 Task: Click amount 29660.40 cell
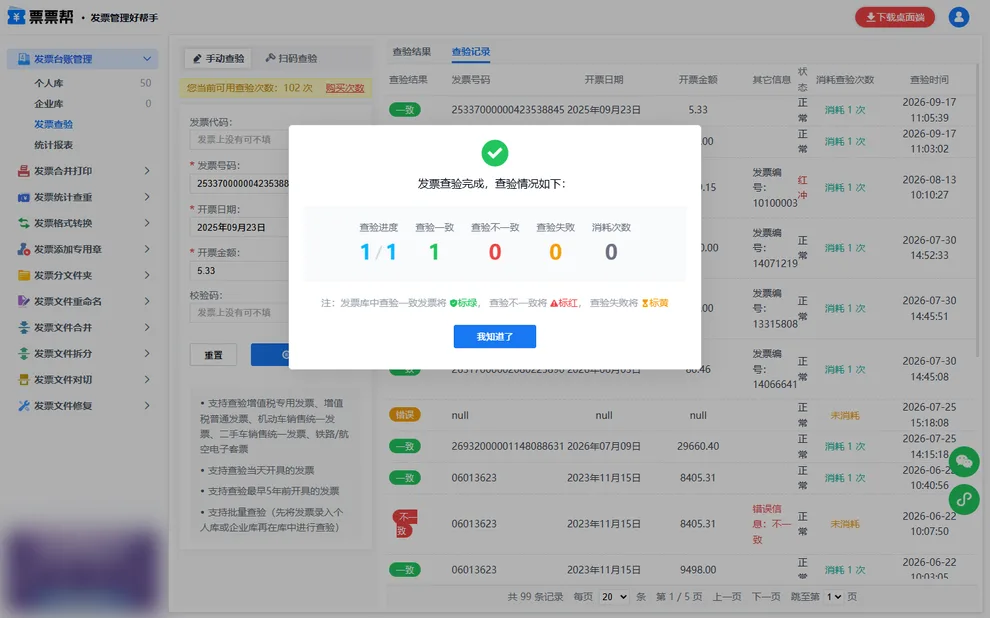(698, 446)
